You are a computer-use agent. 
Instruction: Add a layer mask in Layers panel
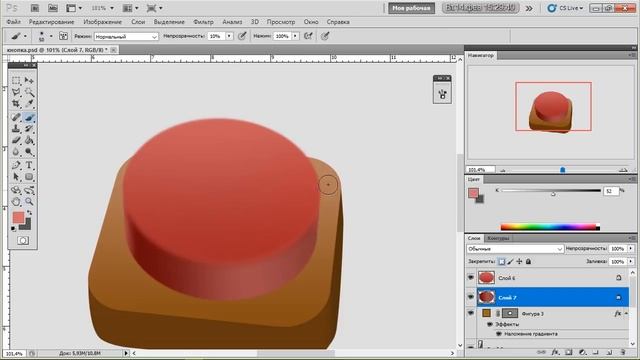[x=569, y=352]
